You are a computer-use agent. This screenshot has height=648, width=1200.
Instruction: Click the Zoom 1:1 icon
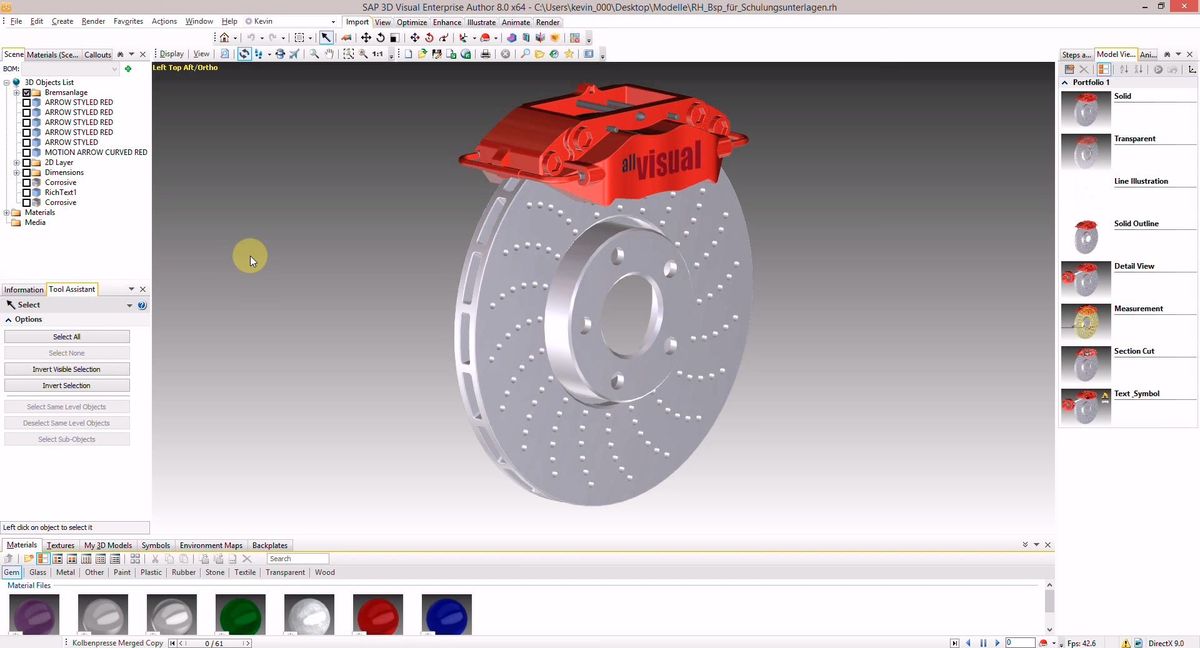click(379, 53)
